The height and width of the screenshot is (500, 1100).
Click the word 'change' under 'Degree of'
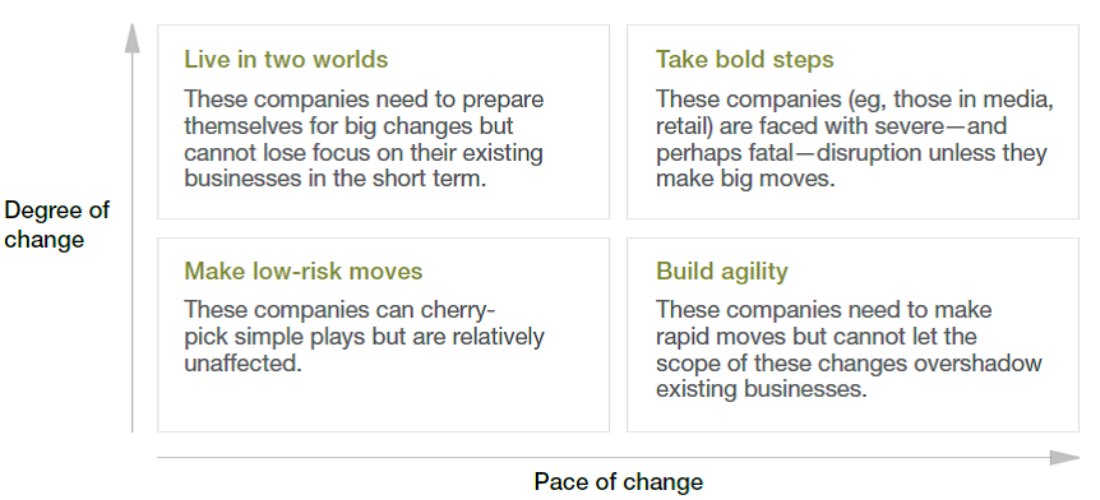pos(43,240)
